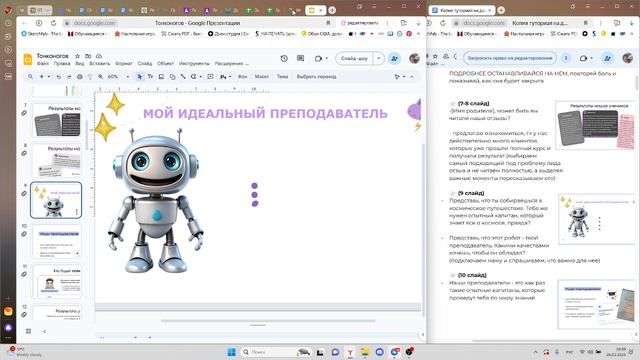Open the Инструменты menu in Slides
Screen dimensions: 640x360
(194, 64)
